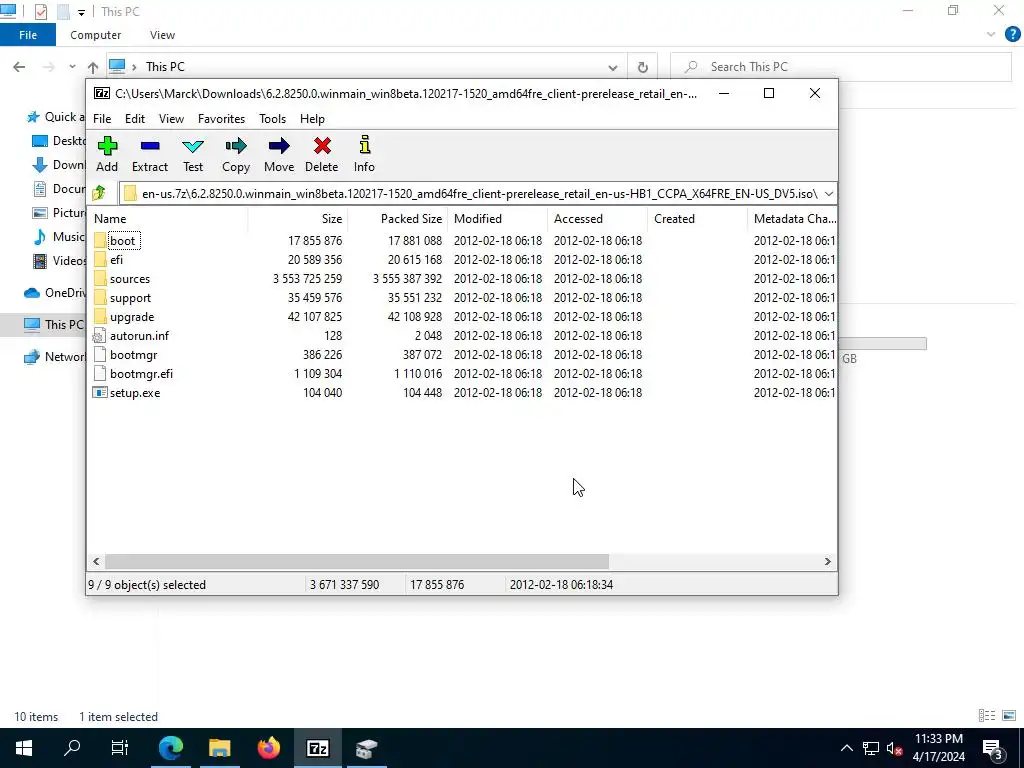Click the red Delete icon

(322, 146)
